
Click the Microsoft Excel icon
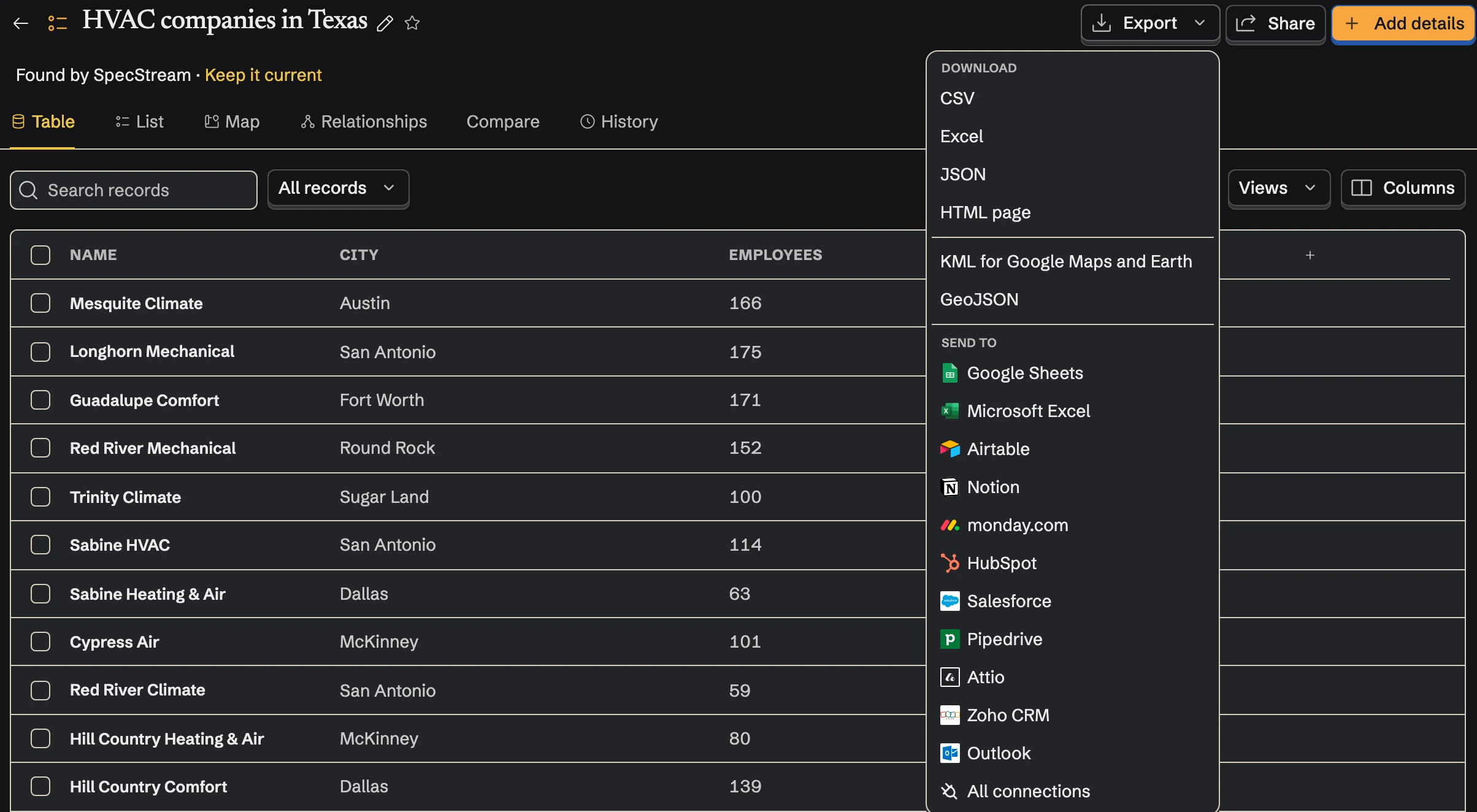pos(950,411)
